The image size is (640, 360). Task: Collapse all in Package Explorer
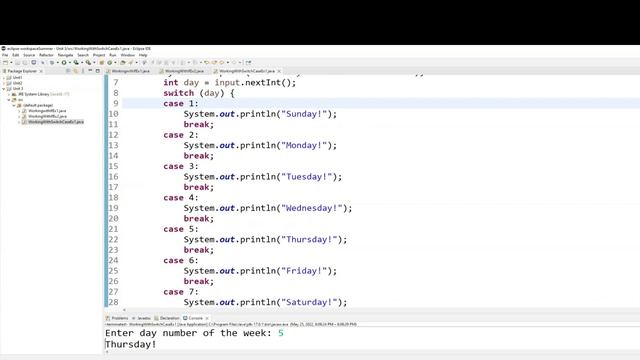coord(68,71)
